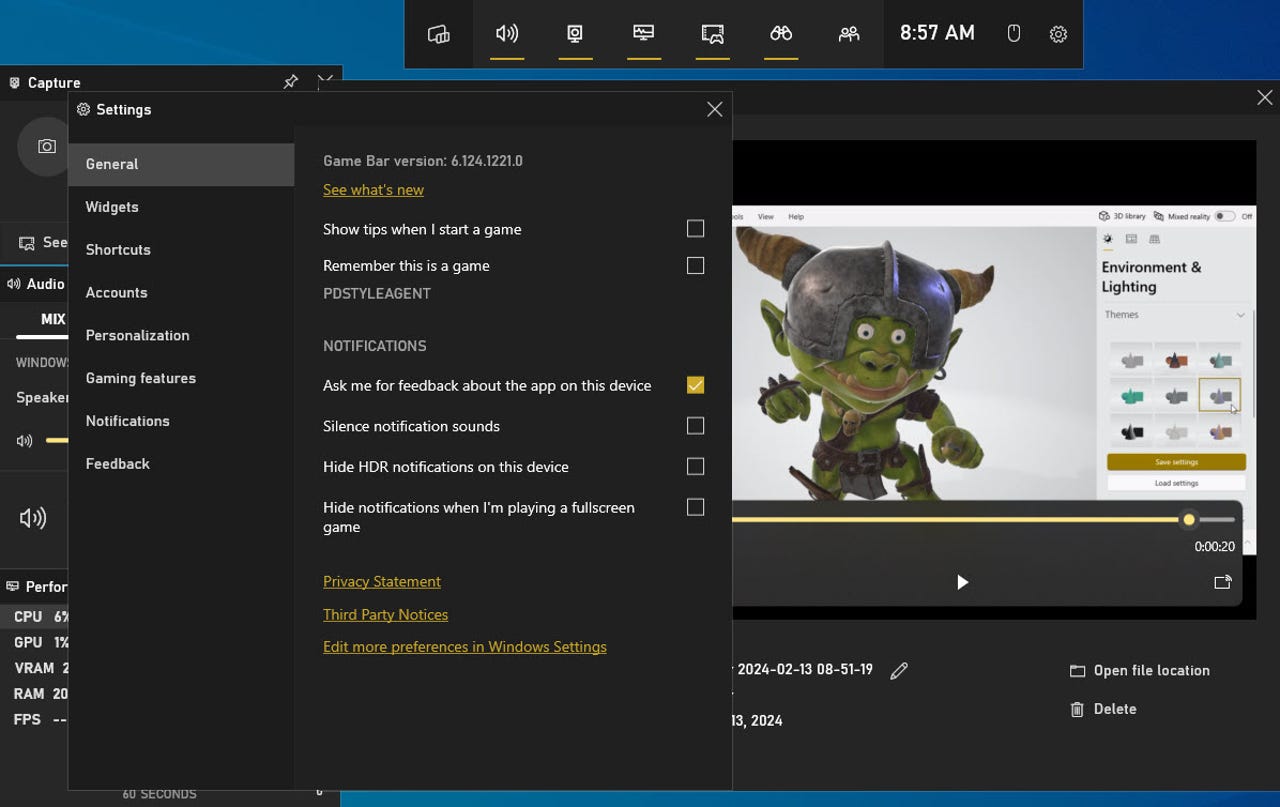Open the Widgets settings tab

[x=181, y=207]
